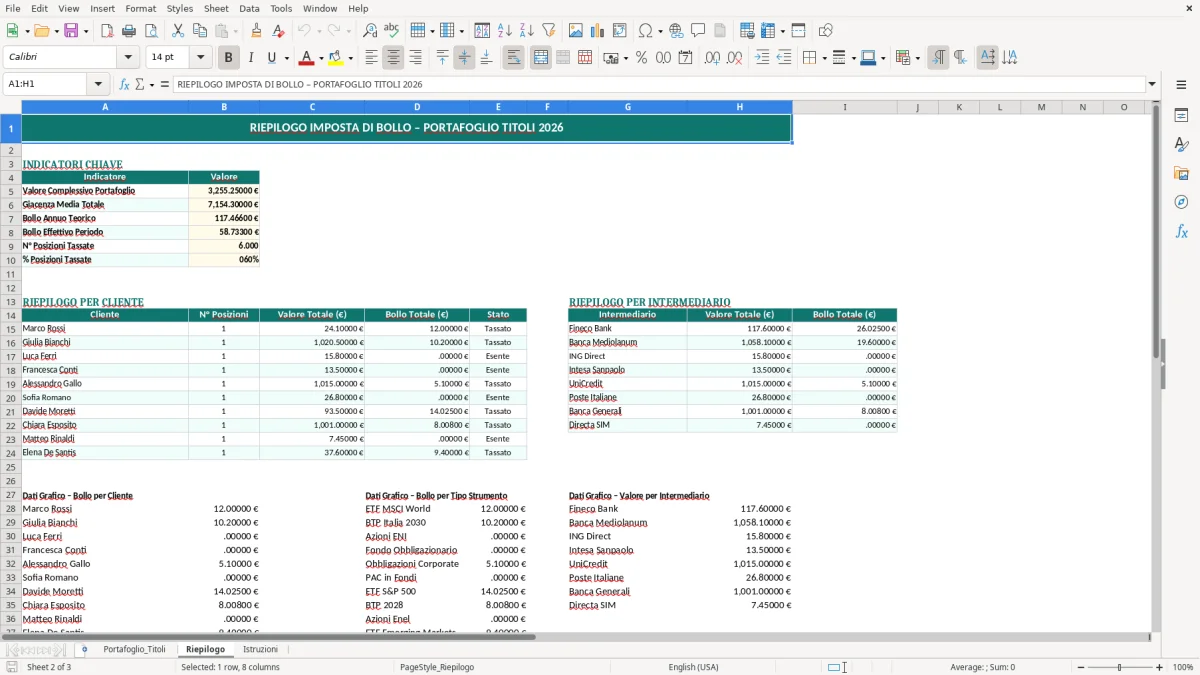1200x675 pixels.
Task: Open Conditional Formatting dropdown arrow
Action: (917, 58)
